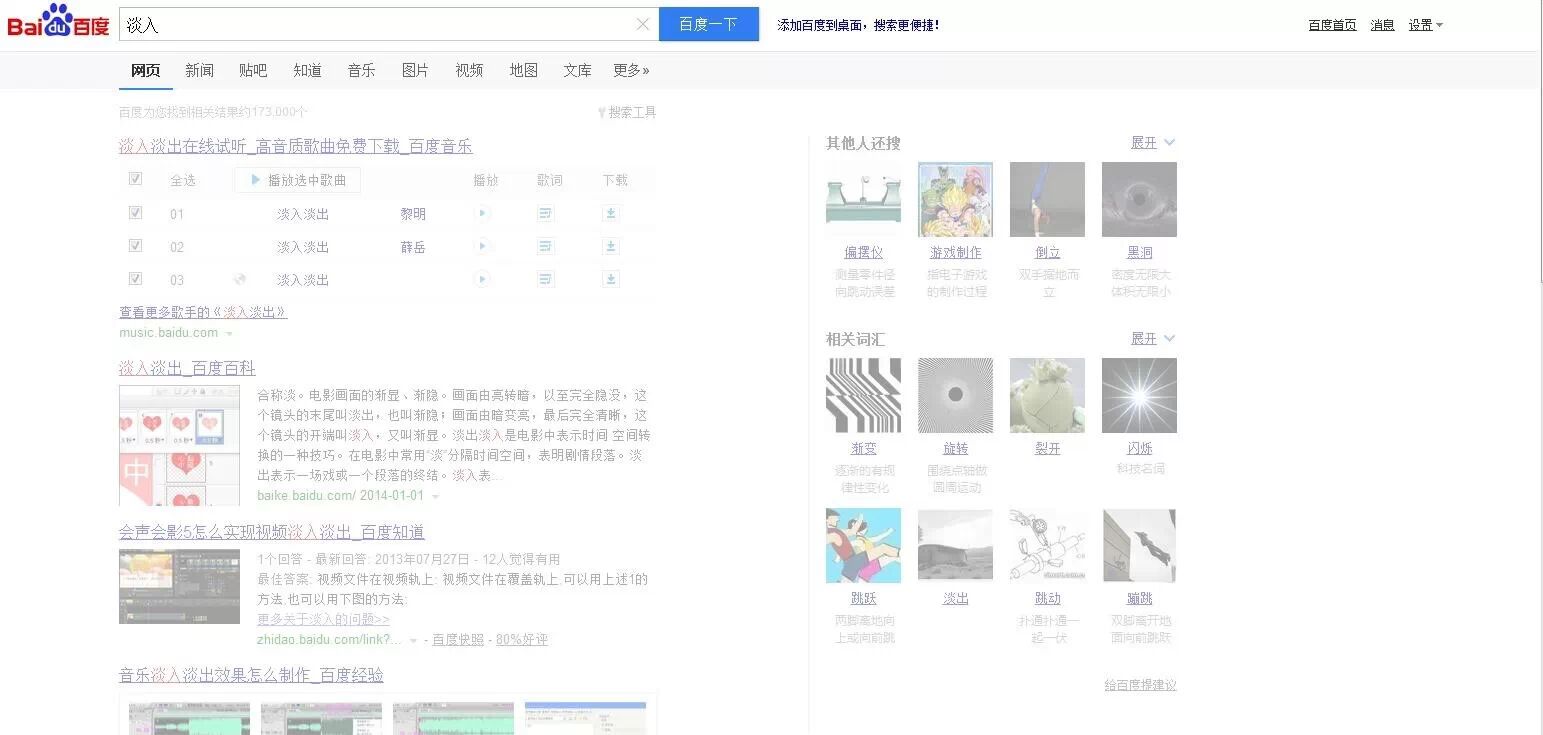This screenshot has width=1543, height=735.
Task: Open the dropdown arrow after zhidao.baidu.com link
Action: (x=414, y=641)
